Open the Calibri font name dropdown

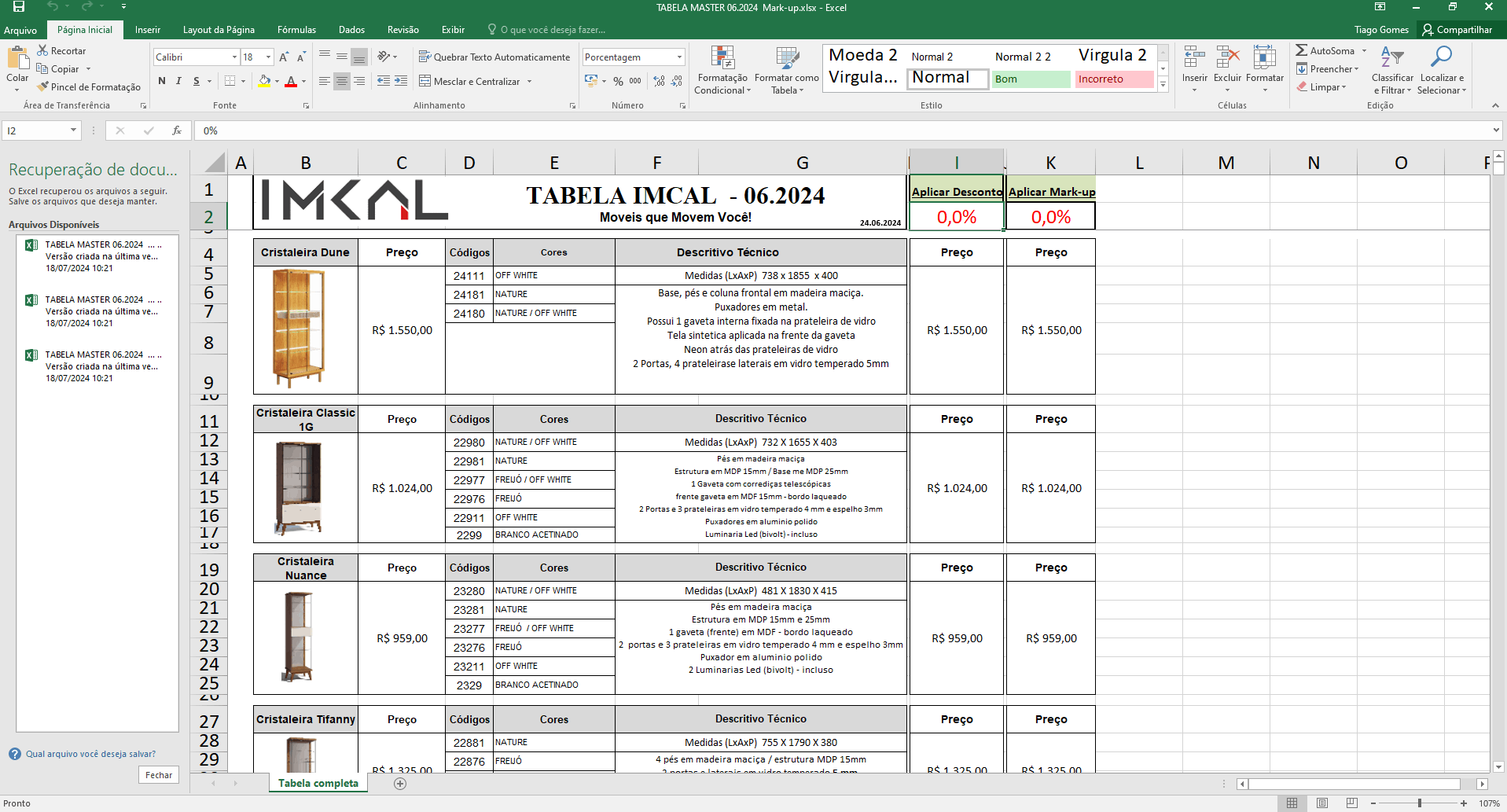[x=234, y=57]
